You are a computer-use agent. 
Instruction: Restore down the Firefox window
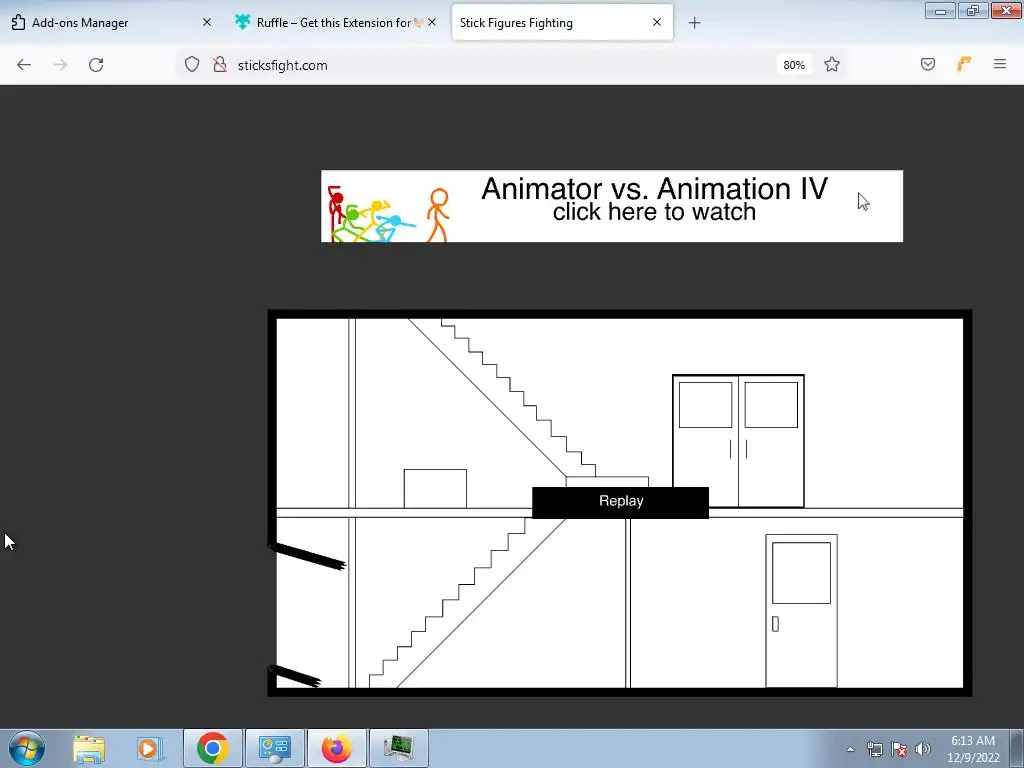[x=973, y=10]
